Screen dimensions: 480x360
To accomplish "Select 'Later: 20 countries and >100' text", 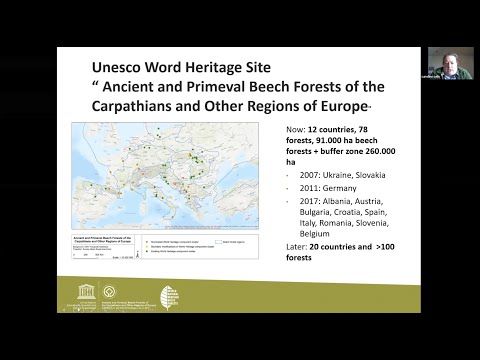I will coord(340,247).
